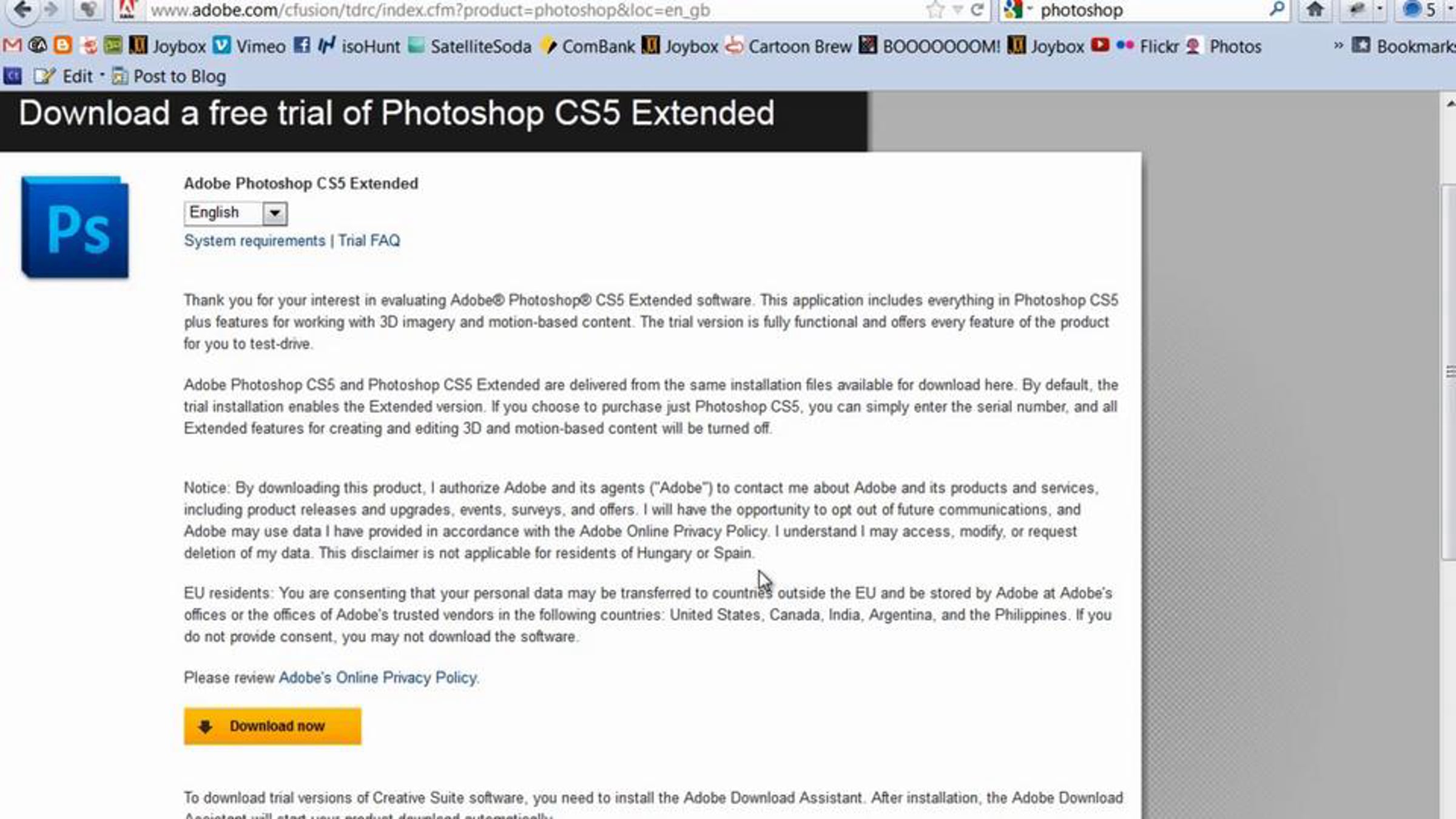Image resolution: width=1456 pixels, height=819 pixels.
Task: Click the search magnifier icon
Action: pos(1276,9)
